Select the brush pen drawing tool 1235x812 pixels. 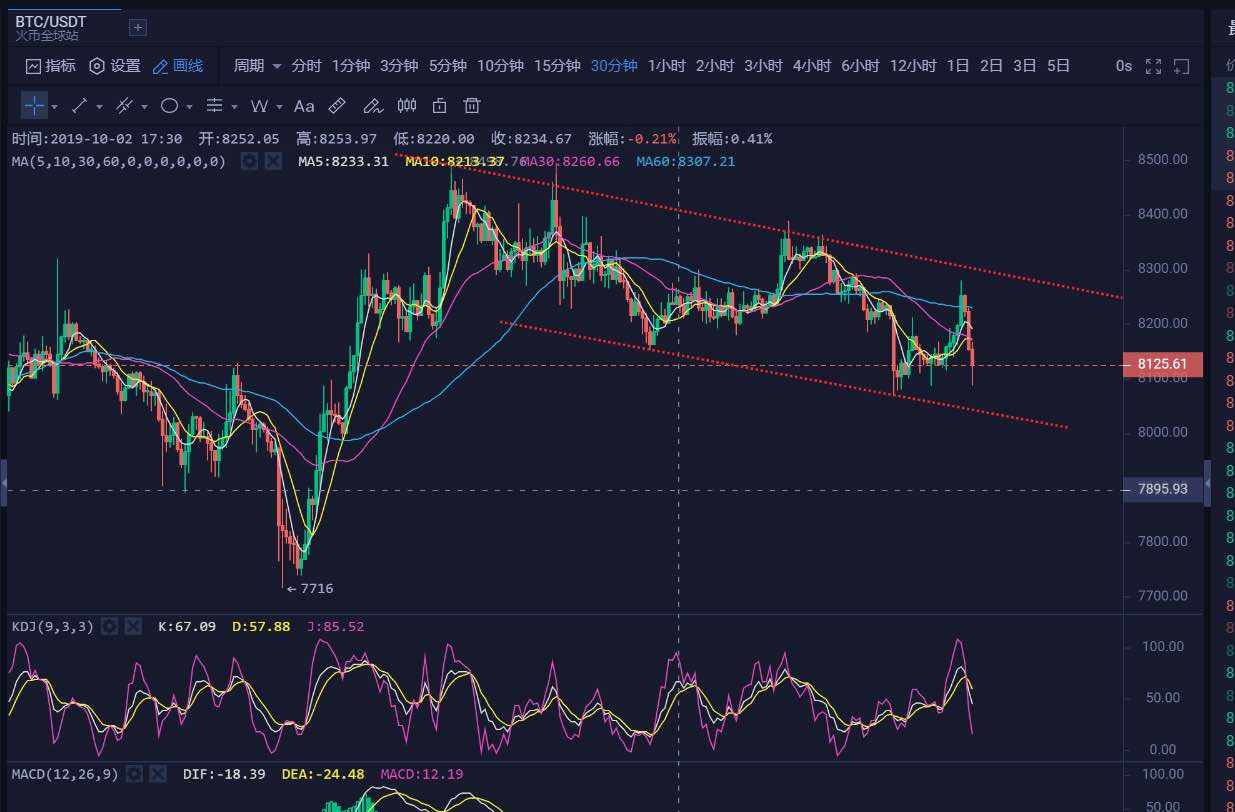coord(372,105)
